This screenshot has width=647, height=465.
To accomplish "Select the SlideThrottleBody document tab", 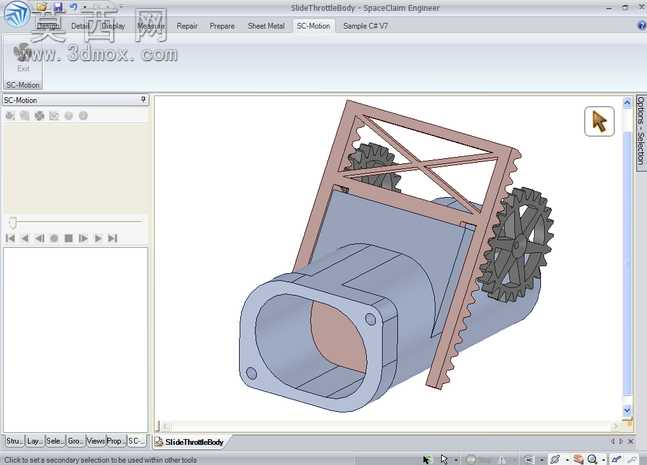I will pyautogui.click(x=190, y=442).
